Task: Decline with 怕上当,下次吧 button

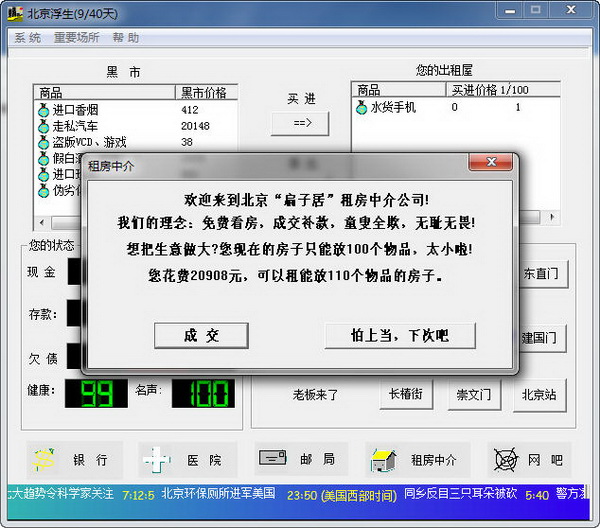Action: click(x=399, y=335)
